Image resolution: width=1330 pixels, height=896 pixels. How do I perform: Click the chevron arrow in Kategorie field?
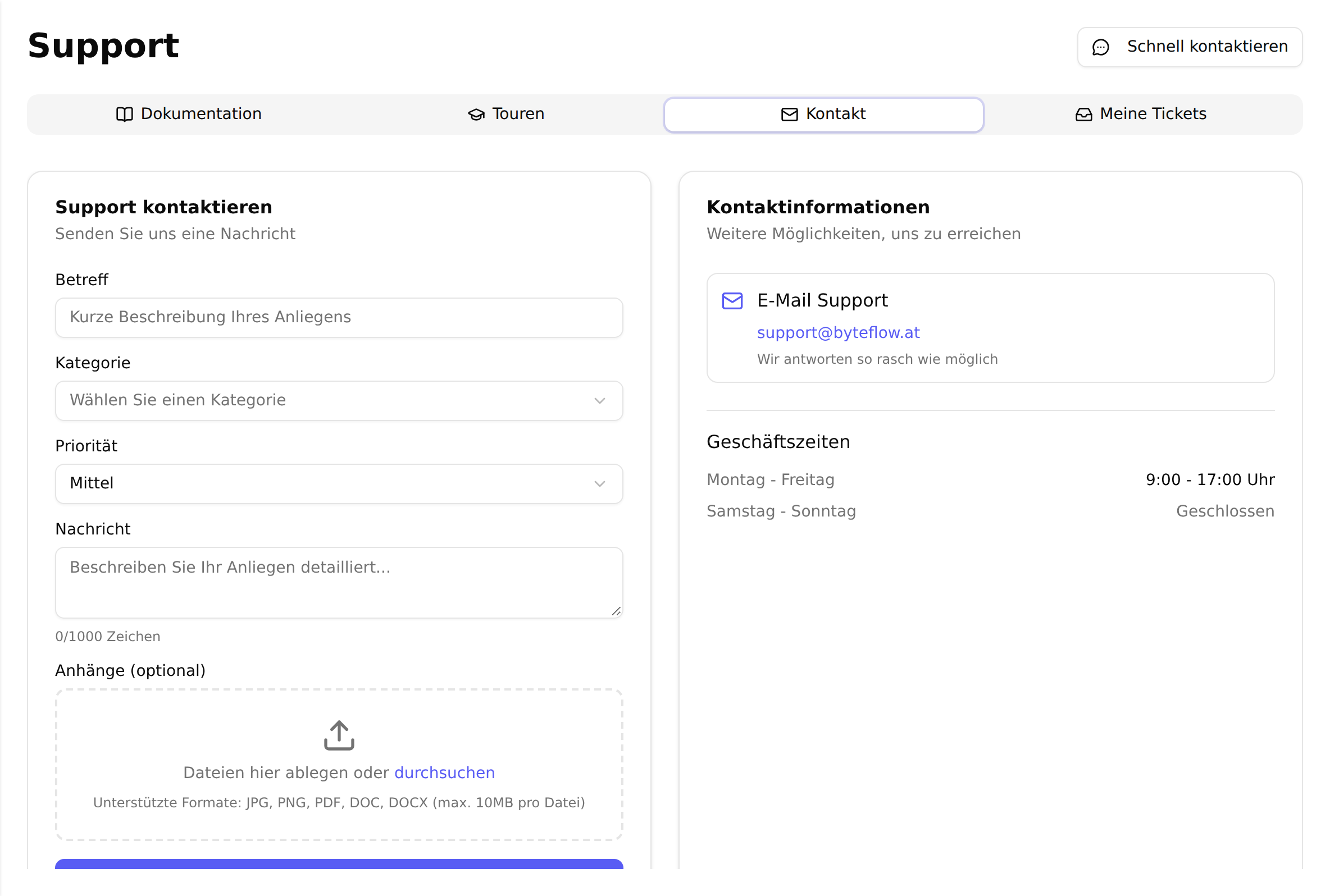tap(599, 401)
